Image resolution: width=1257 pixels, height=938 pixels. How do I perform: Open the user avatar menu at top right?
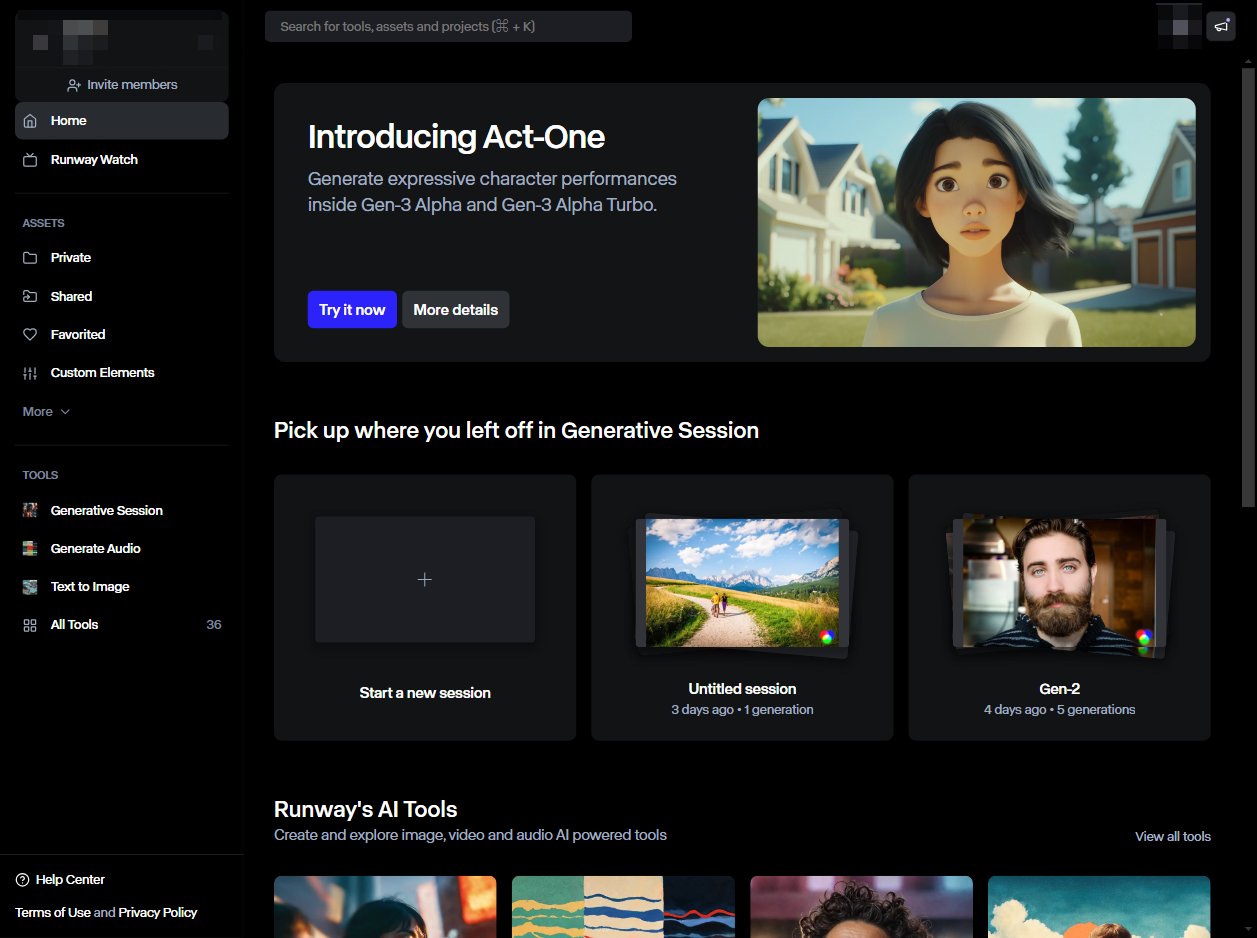click(x=1179, y=26)
